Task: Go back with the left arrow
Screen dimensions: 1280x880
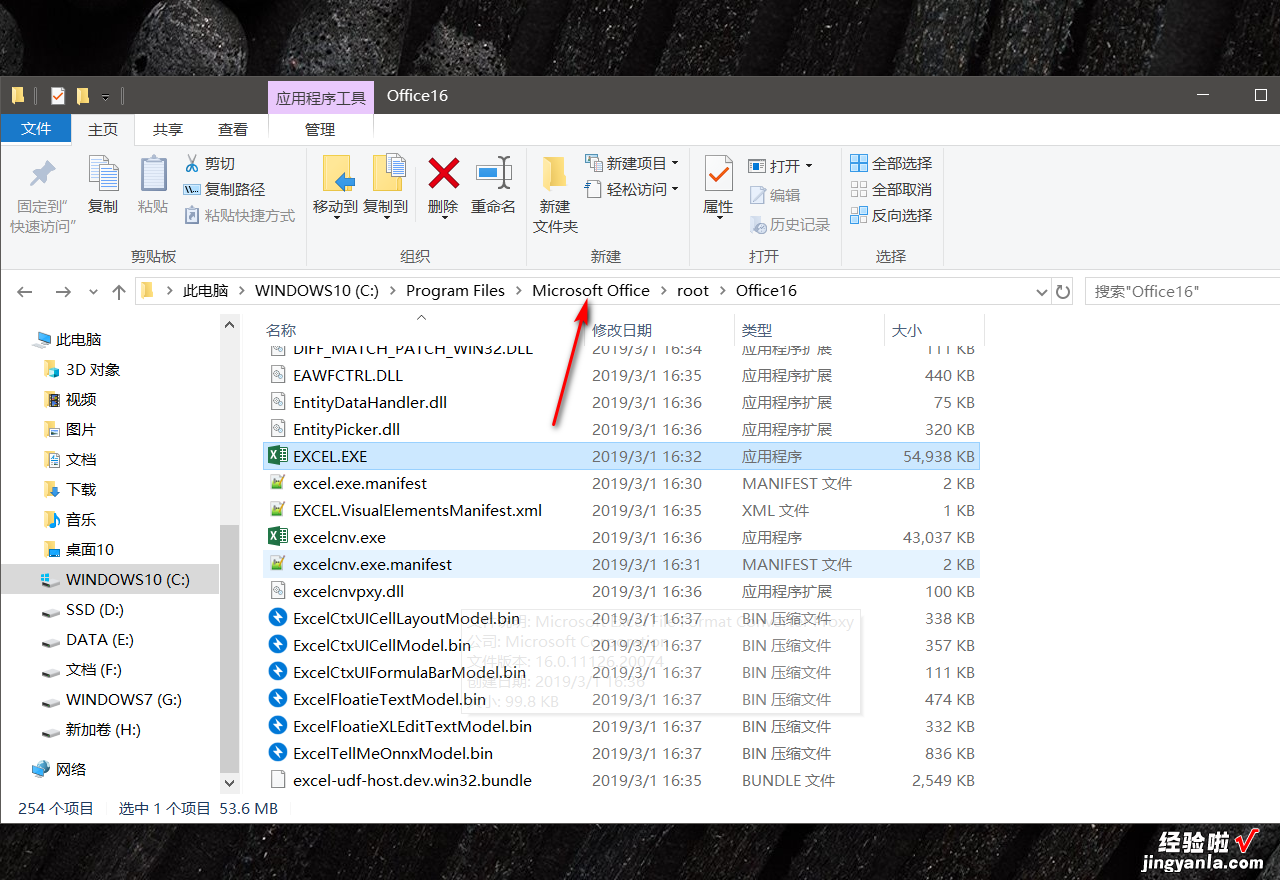Action: click(25, 291)
